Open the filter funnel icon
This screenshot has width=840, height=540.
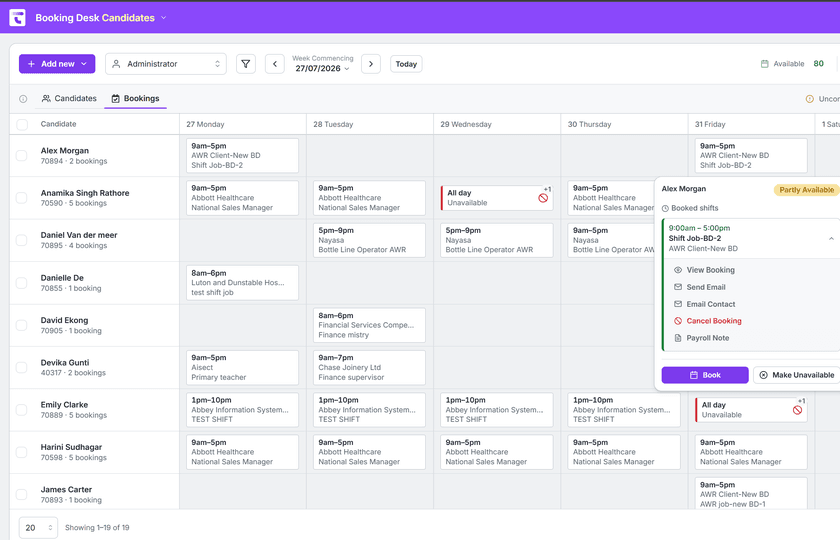click(x=246, y=64)
